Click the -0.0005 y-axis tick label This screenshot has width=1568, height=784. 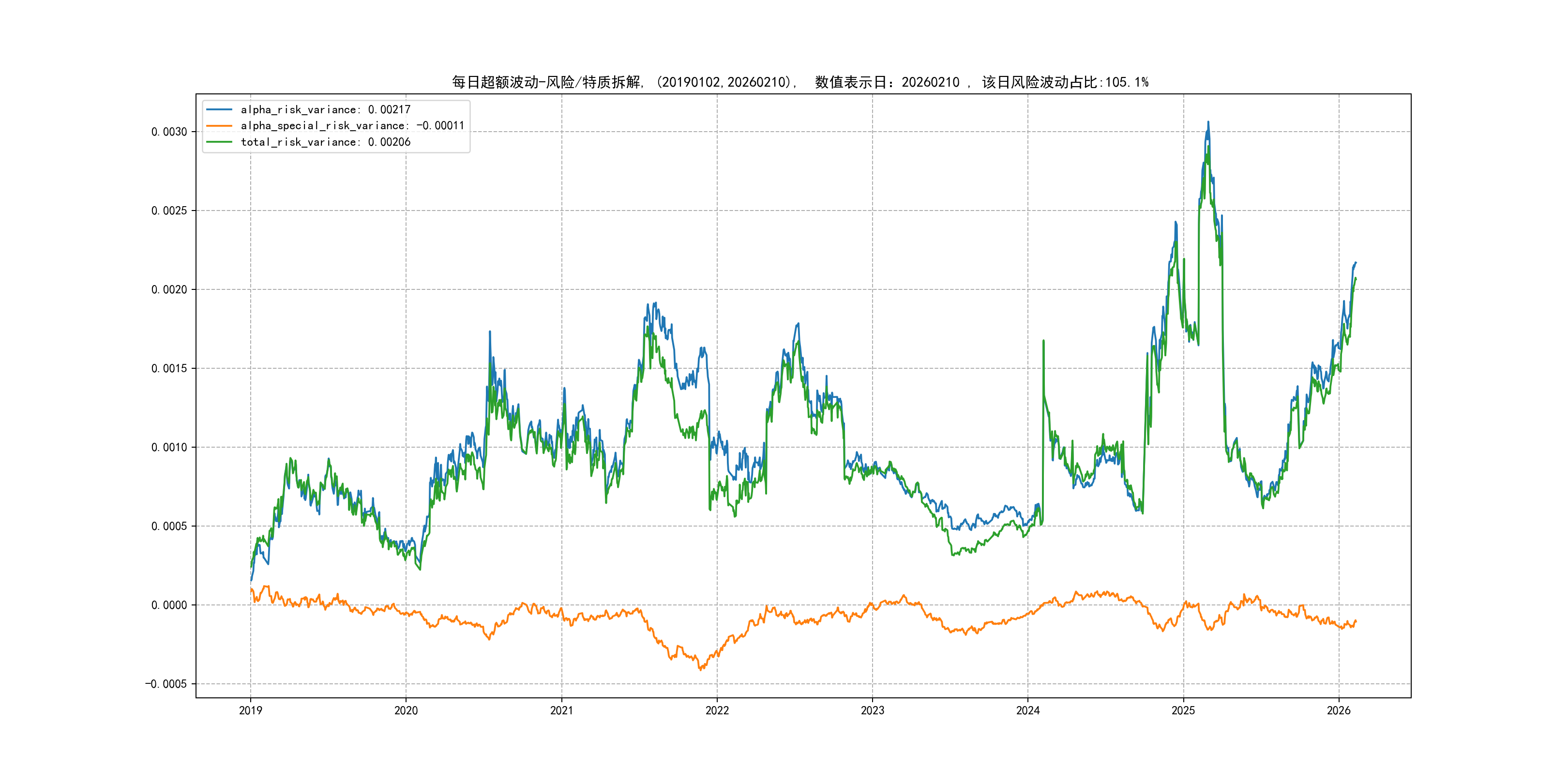point(166,684)
